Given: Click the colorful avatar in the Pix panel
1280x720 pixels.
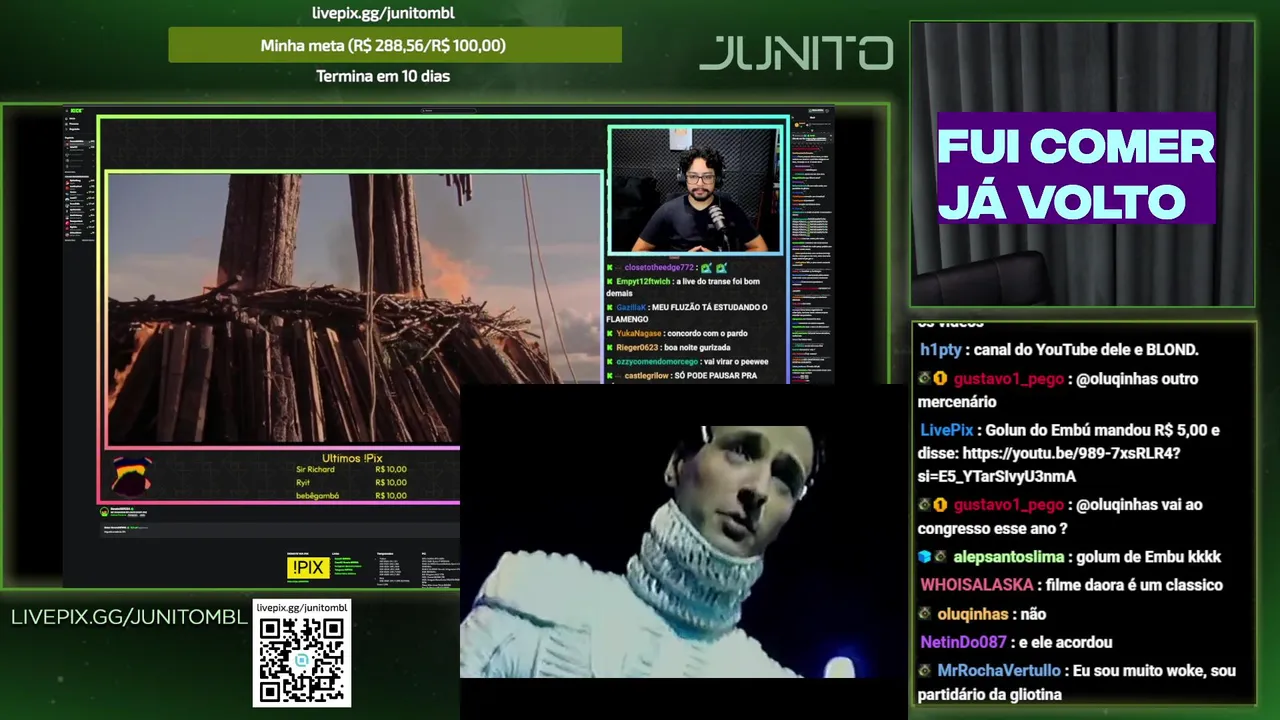Looking at the screenshot, I should click(132, 476).
